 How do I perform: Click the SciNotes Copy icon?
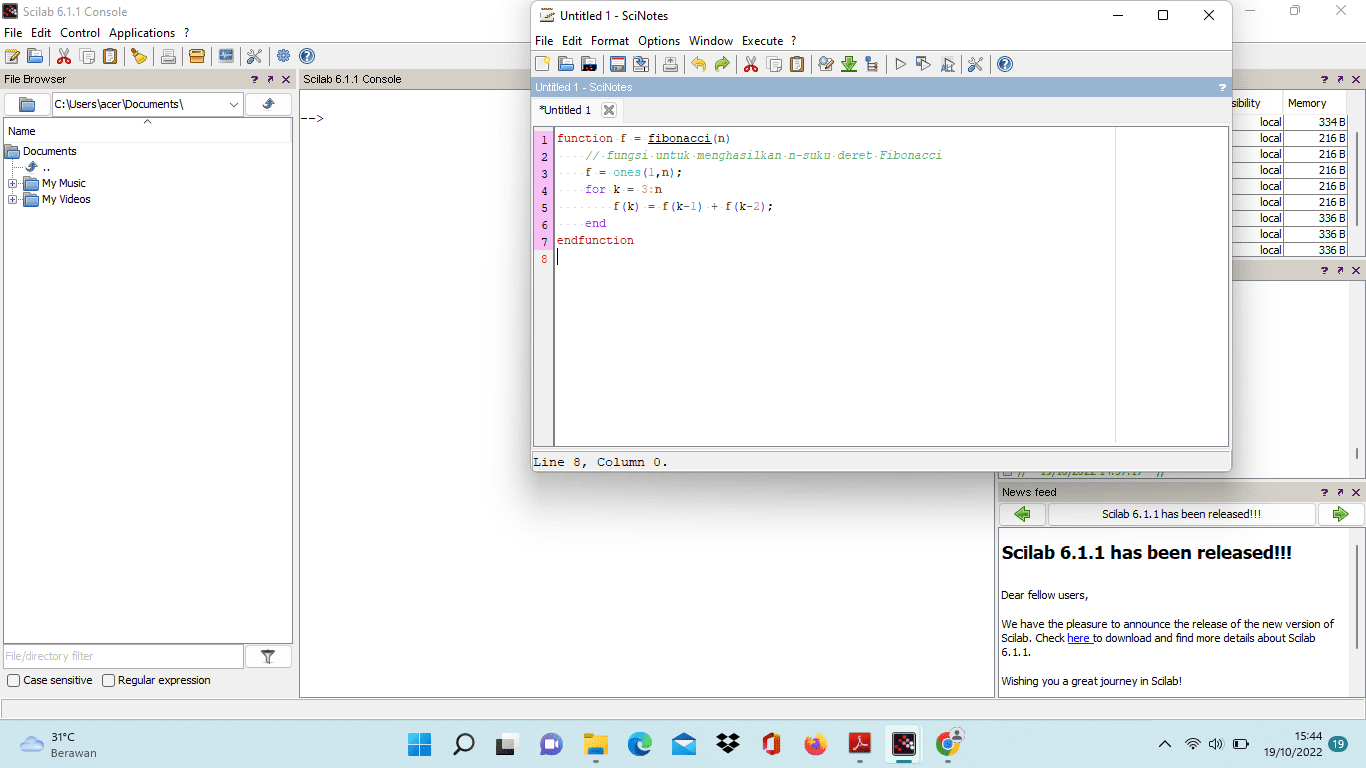click(774, 64)
